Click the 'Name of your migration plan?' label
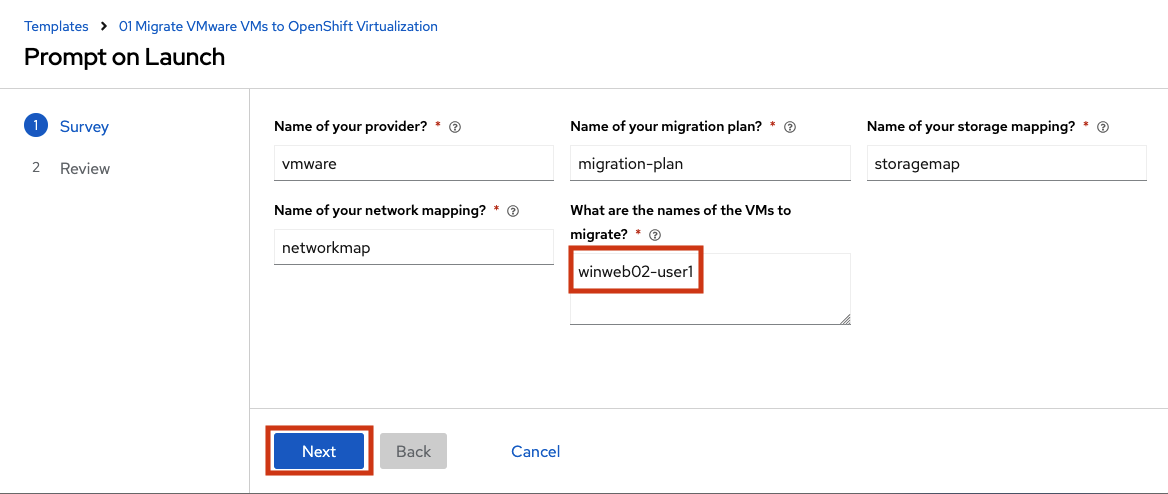This screenshot has height=494, width=1168. (x=666, y=127)
